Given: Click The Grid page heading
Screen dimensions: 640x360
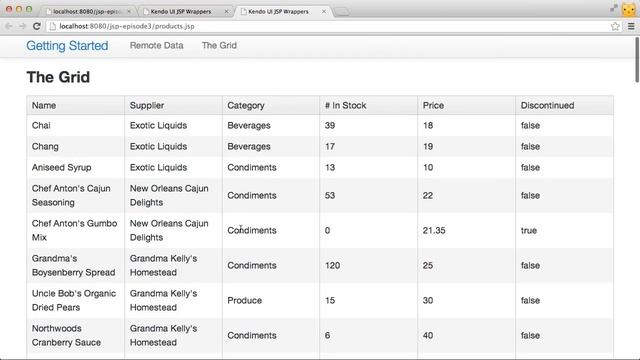Looking at the screenshot, I should coord(58,77).
